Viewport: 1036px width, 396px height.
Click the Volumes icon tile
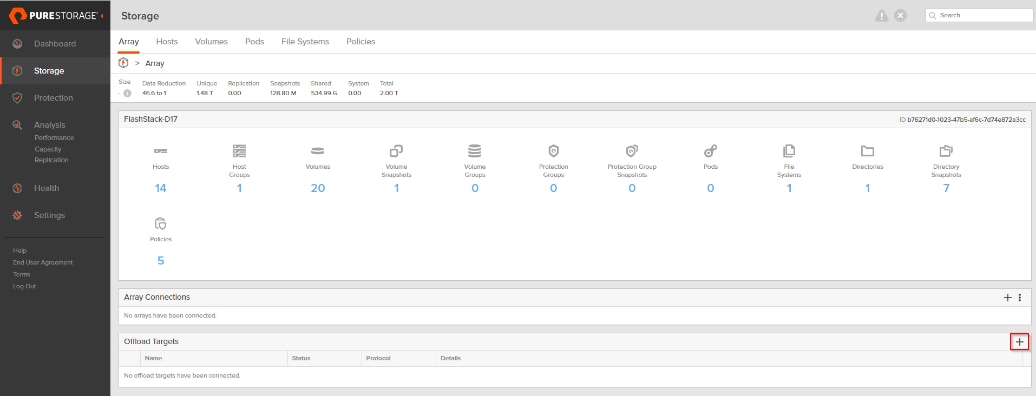point(318,151)
